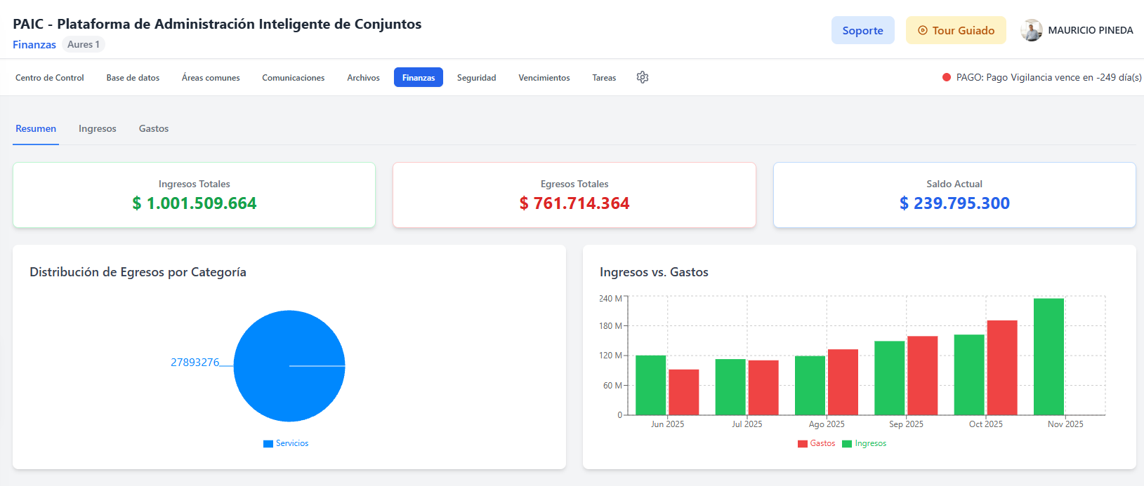Viewport: 1144px width, 486px height.
Task: Click the $ 1.001.509.664 amount
Action: (x=194, y=204)
